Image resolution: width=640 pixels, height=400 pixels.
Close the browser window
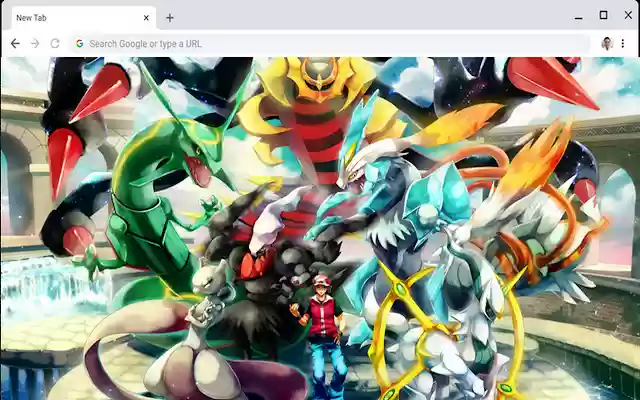(x=628, y=15)
